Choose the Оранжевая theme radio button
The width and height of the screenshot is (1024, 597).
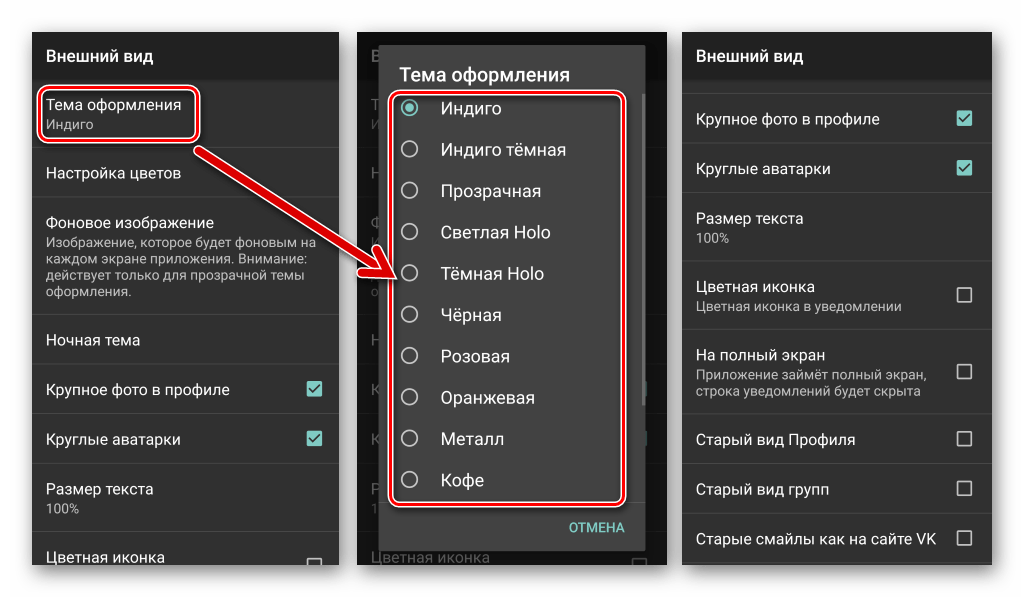pos(409,398)
